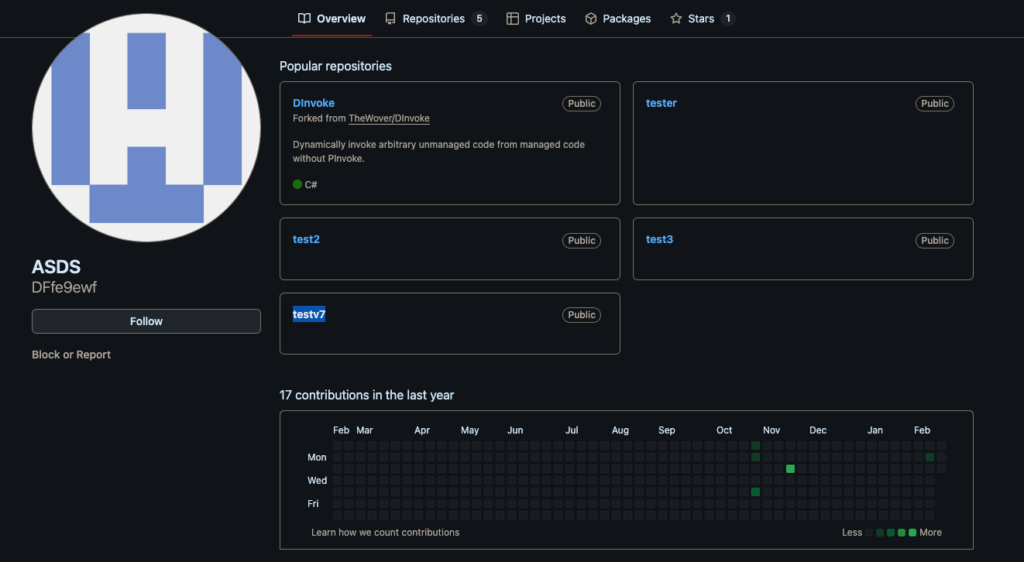Image resolution: width=1024 pixels, height=562 pixels.
Task: Click the Popular repositories heading
Action: [x=336, y=67]
